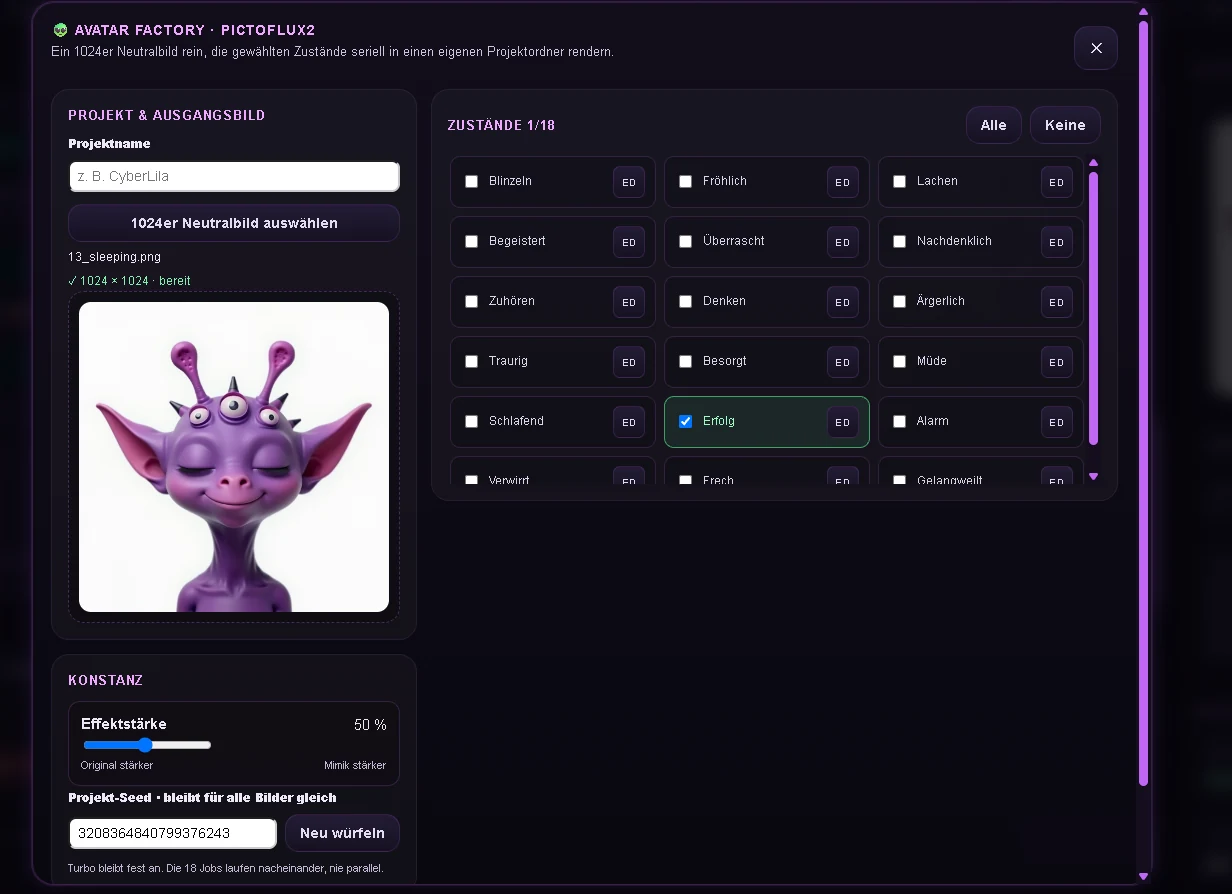Click the 13_sleeping.png file name
1232x894 pixels.
click(x=114, y=257)
